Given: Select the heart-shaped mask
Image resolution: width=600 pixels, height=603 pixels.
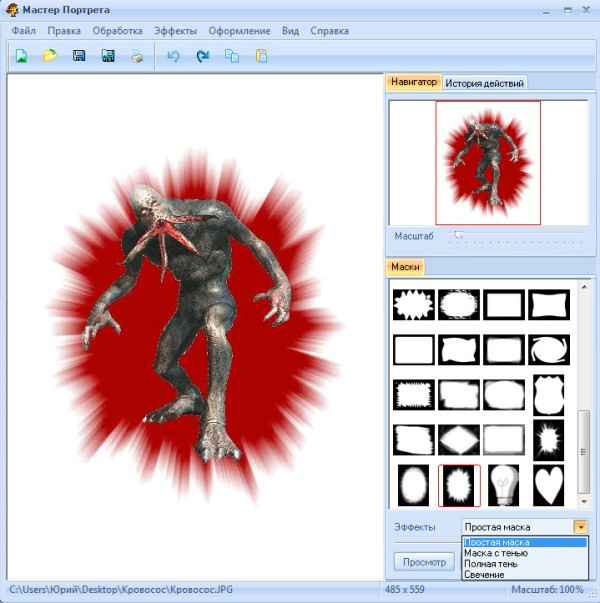Looking at the screenshot, I should click(548, 485).
